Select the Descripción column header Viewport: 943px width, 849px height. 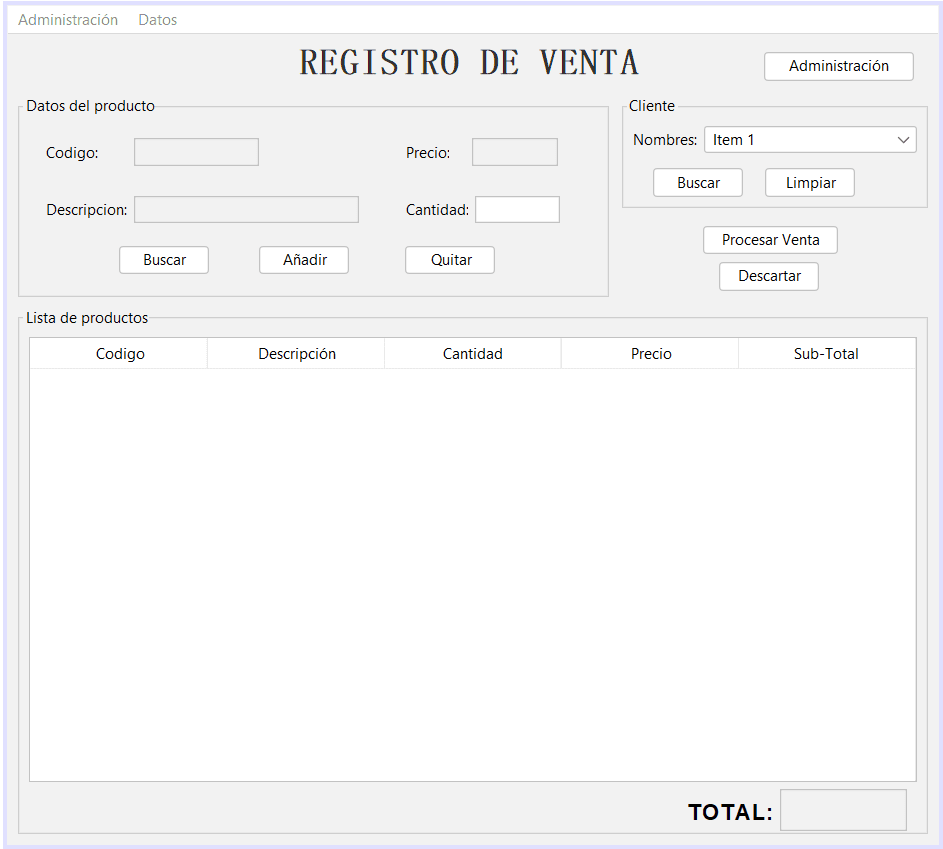tap(296, 354)
